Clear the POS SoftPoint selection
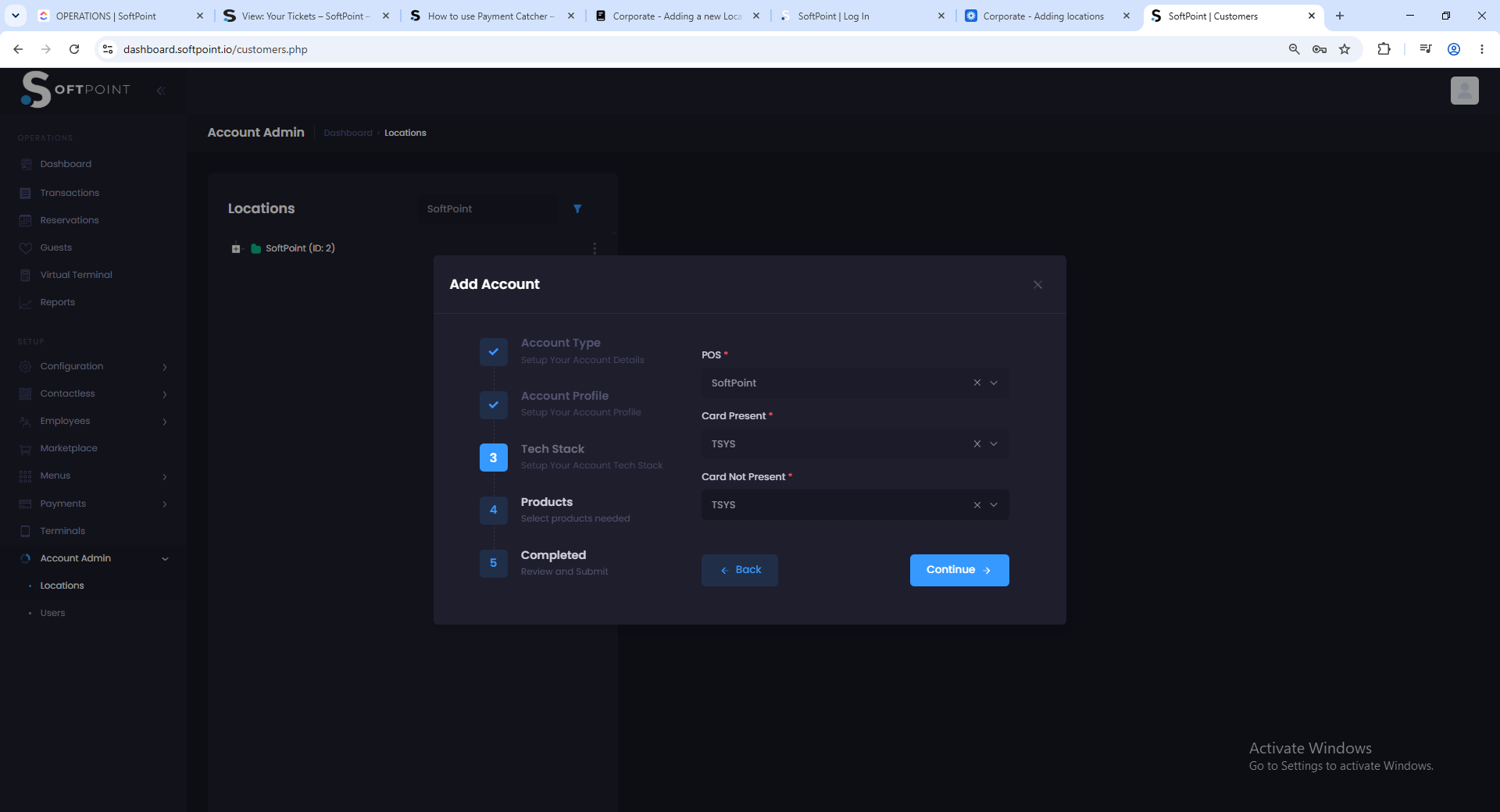1500x812 pixels. pyautogui.click(x=977, y=383)
